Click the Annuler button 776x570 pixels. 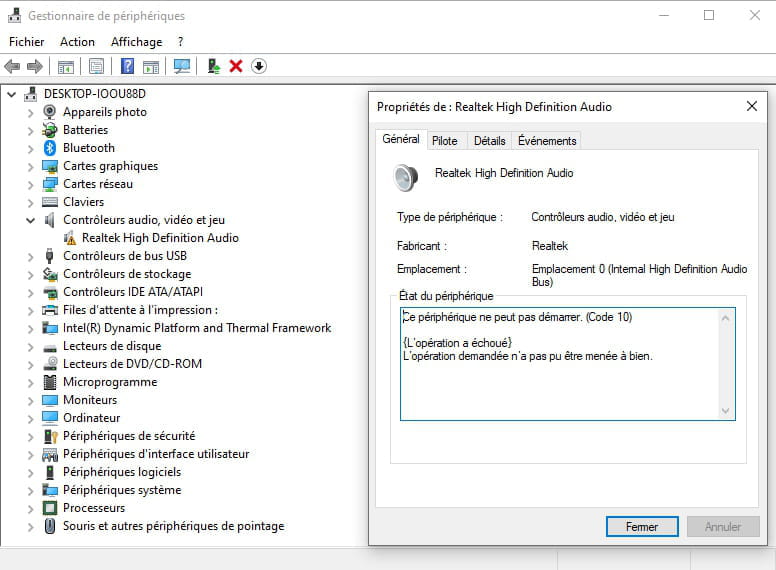coord(723,526)
